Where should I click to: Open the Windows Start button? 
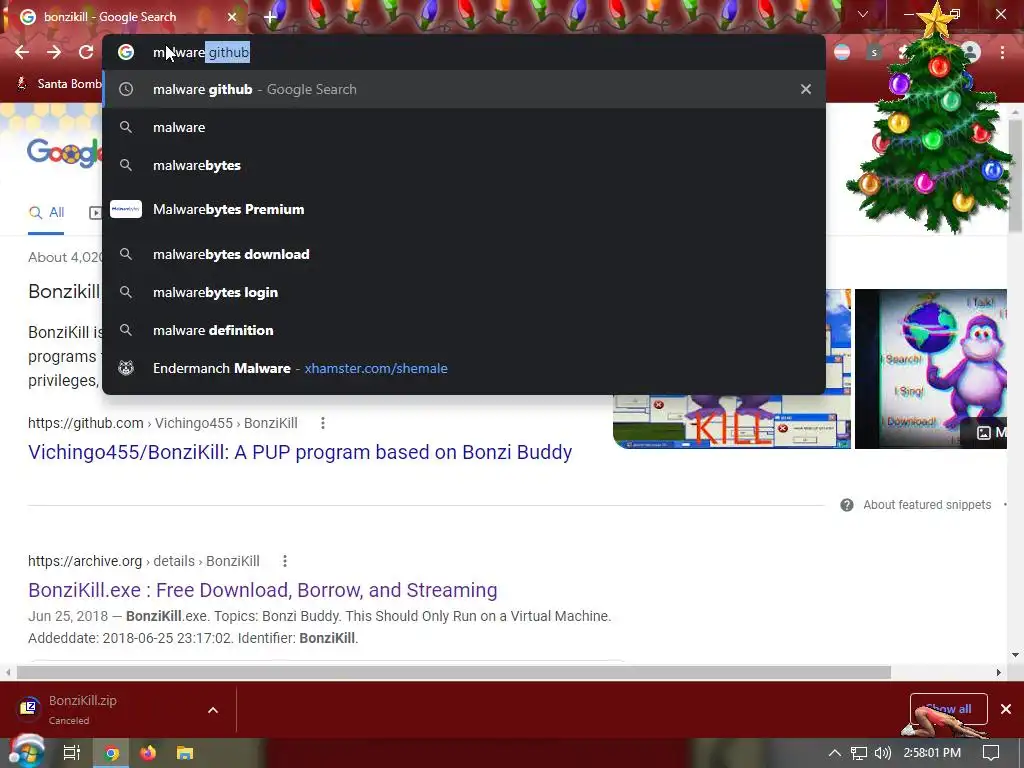point(26,753)
